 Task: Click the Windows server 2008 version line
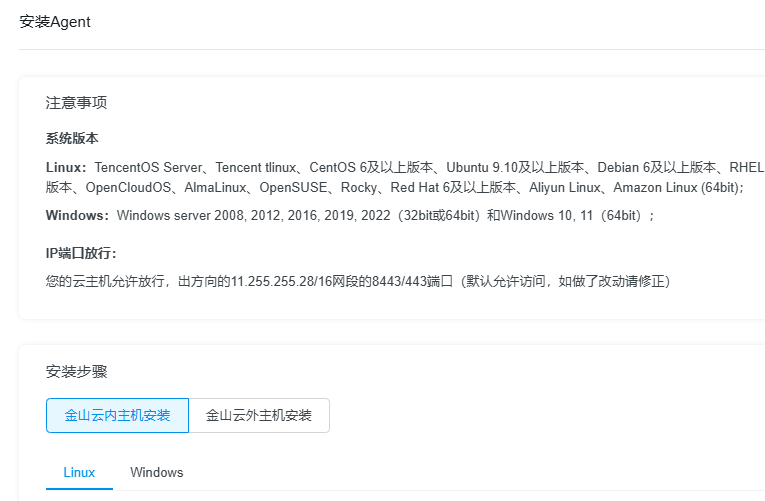click(x=385, y=215)
